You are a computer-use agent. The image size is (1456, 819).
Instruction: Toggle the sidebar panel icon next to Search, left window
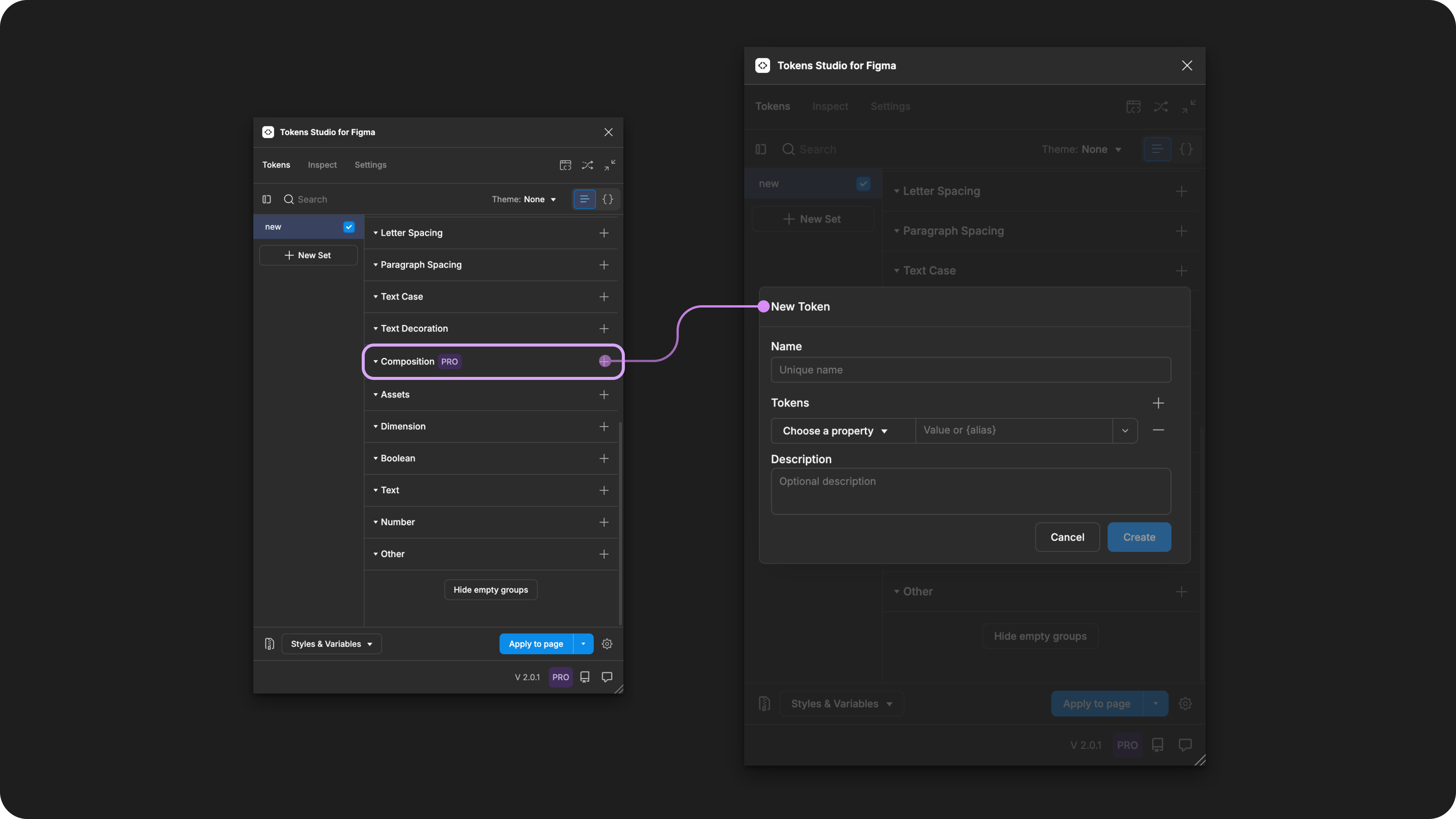(x=267, y=199)
